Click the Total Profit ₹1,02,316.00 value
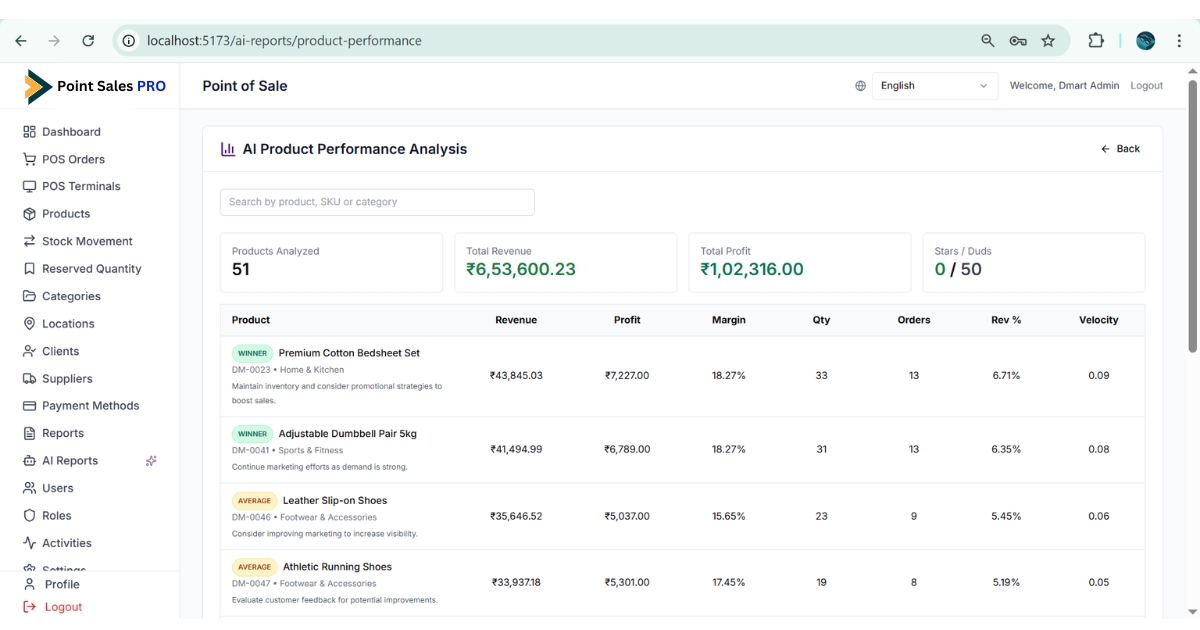This screenshot has height=630, width=1200. coord(752,269)
